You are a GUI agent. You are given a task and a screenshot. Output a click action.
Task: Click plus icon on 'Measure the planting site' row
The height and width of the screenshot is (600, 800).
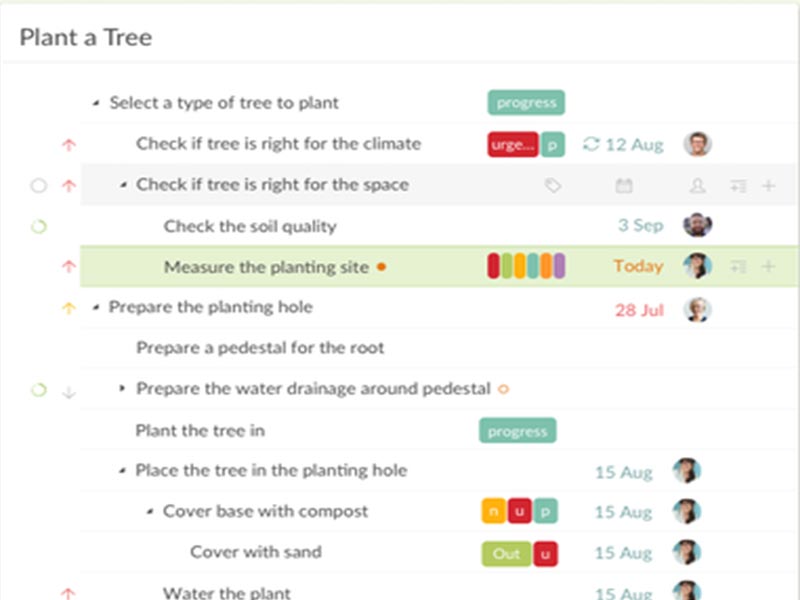pos(768,266)
